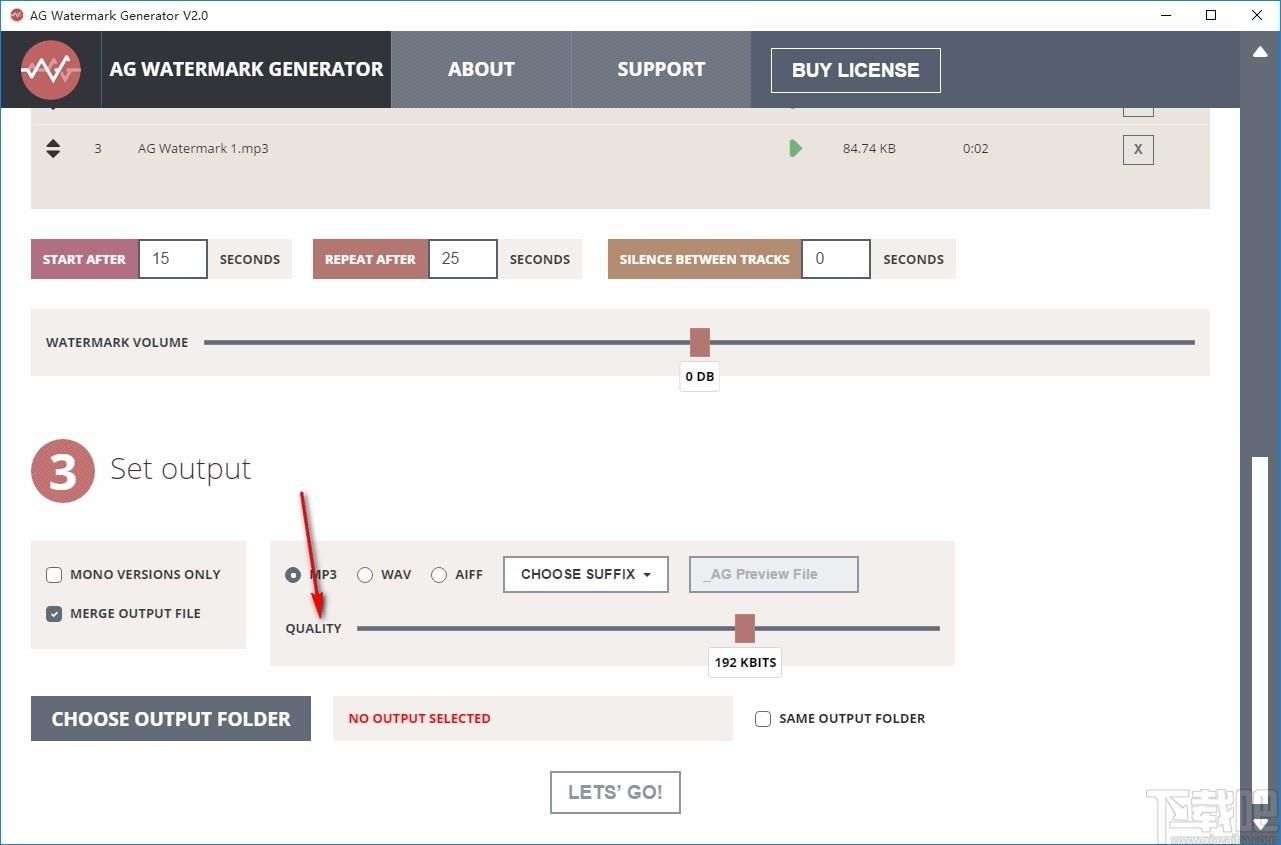Image resolution: width=1281 pixels, height=845 pixels.
Task: Uncheck Merge Output File checkbox
Action: [x=54, y=614]
